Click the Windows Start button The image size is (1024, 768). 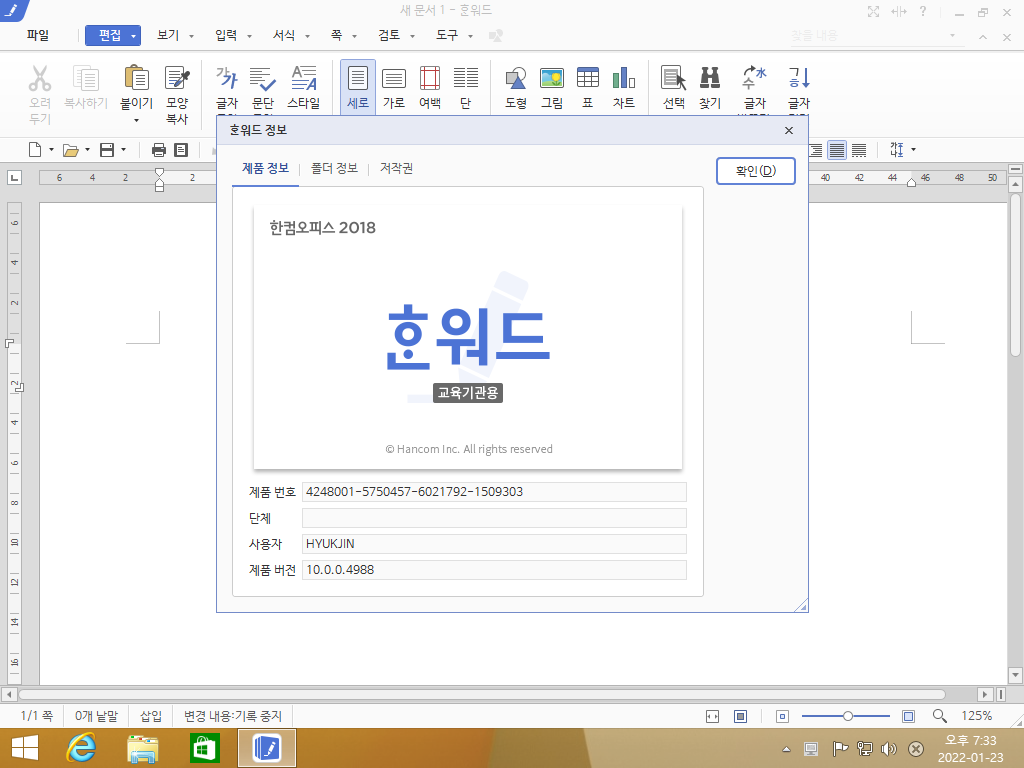pyautogui.click(x=25, y=748)
